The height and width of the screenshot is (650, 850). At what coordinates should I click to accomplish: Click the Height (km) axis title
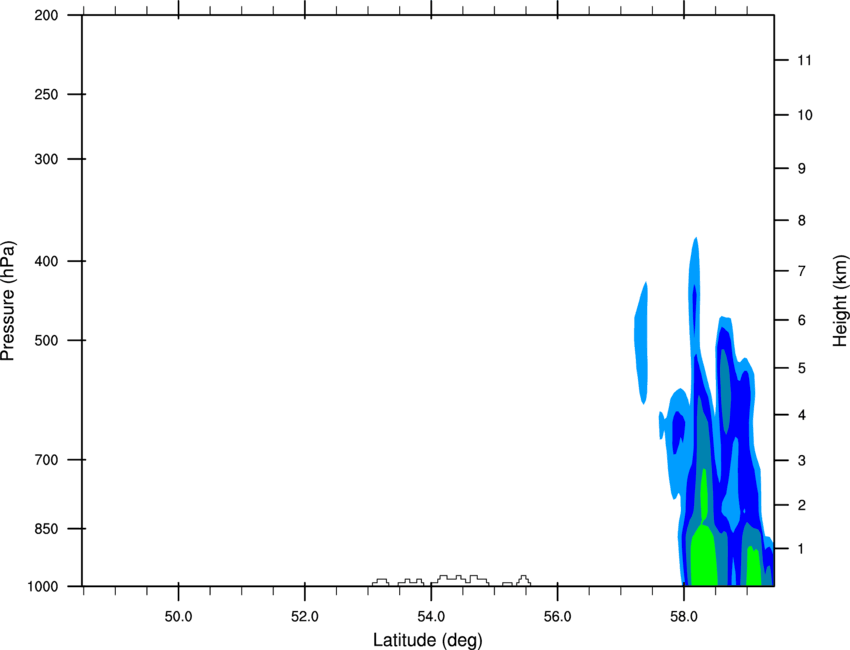840,300
